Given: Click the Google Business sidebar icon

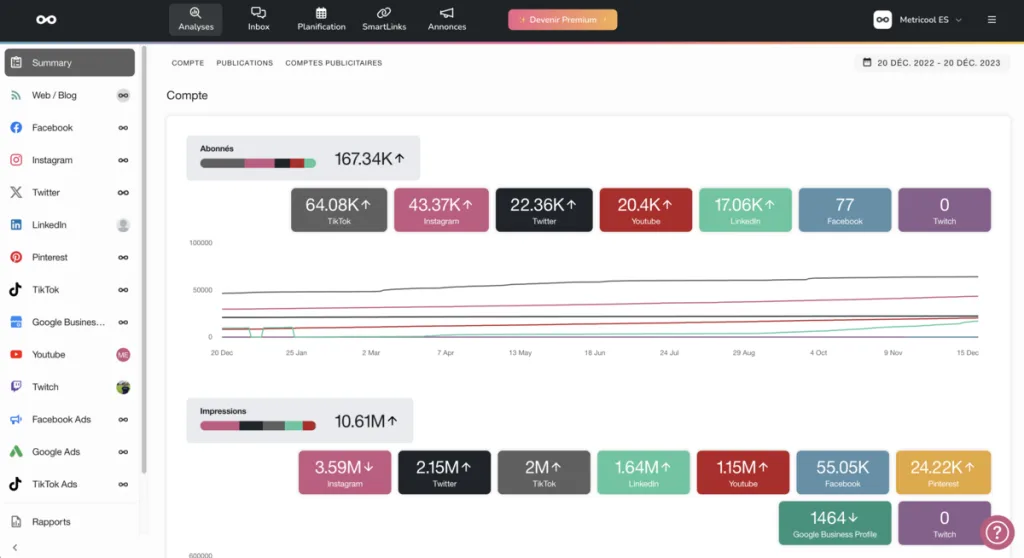Looking at the screenshot, I should point(16,322).
